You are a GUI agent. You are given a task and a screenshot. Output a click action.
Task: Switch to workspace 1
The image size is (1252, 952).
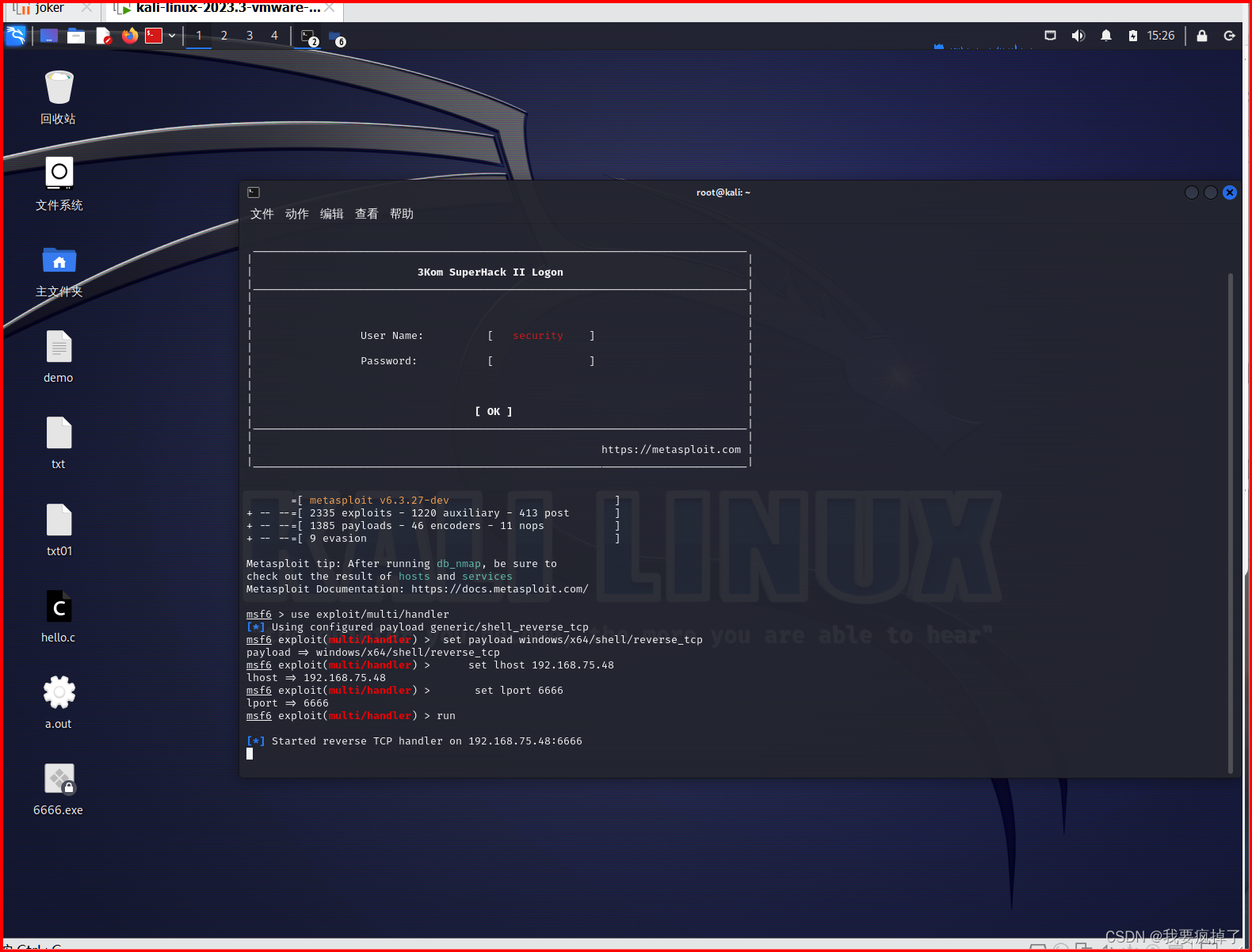[199, 36]
